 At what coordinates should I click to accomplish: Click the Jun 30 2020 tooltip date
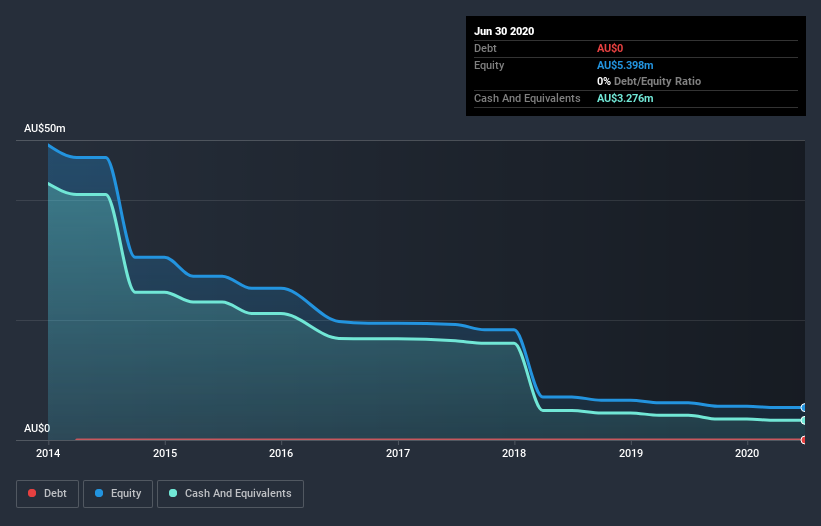[504, 31]
